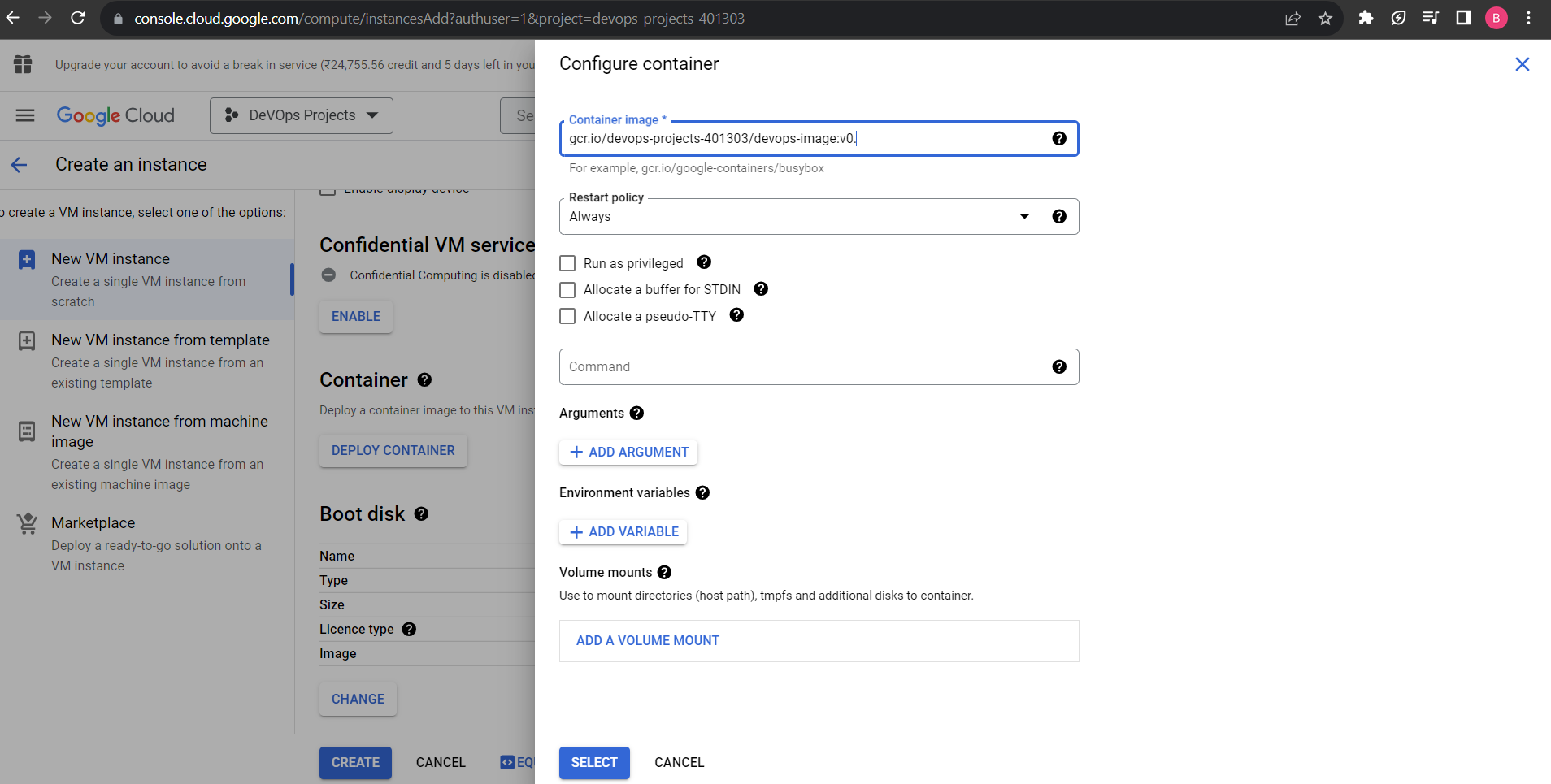Open help for Allocate a pseudo-TTY
Screen dimensions: 1551x784
click(736, 315)
